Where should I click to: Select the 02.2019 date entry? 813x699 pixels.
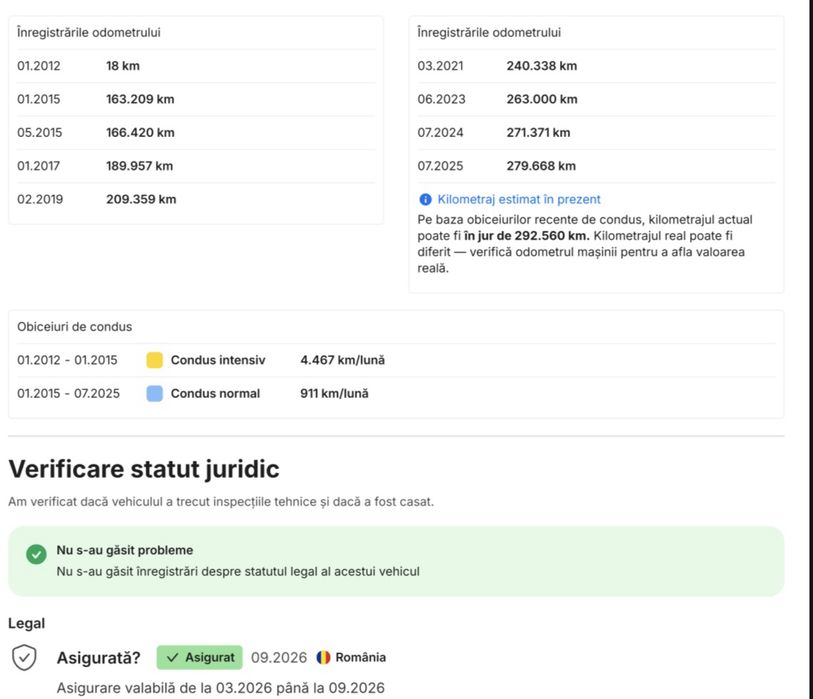pyautogui.click(x=40, y=199)
